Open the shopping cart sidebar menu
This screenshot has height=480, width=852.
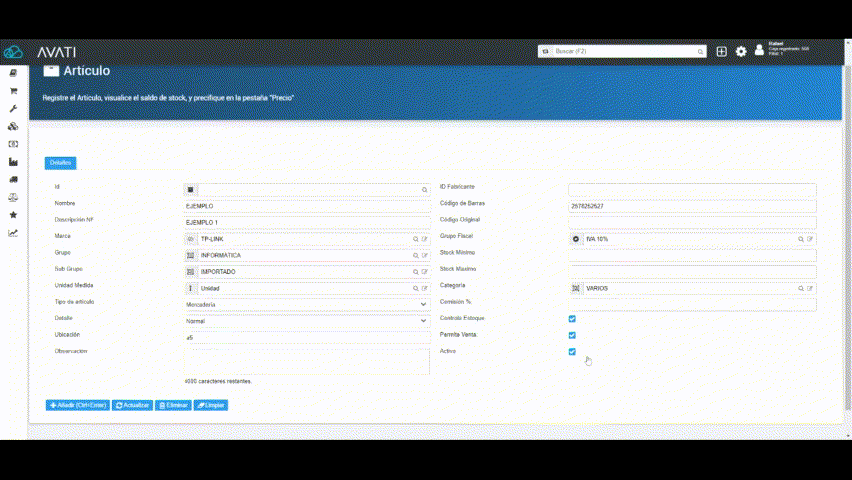coord(13,91)
